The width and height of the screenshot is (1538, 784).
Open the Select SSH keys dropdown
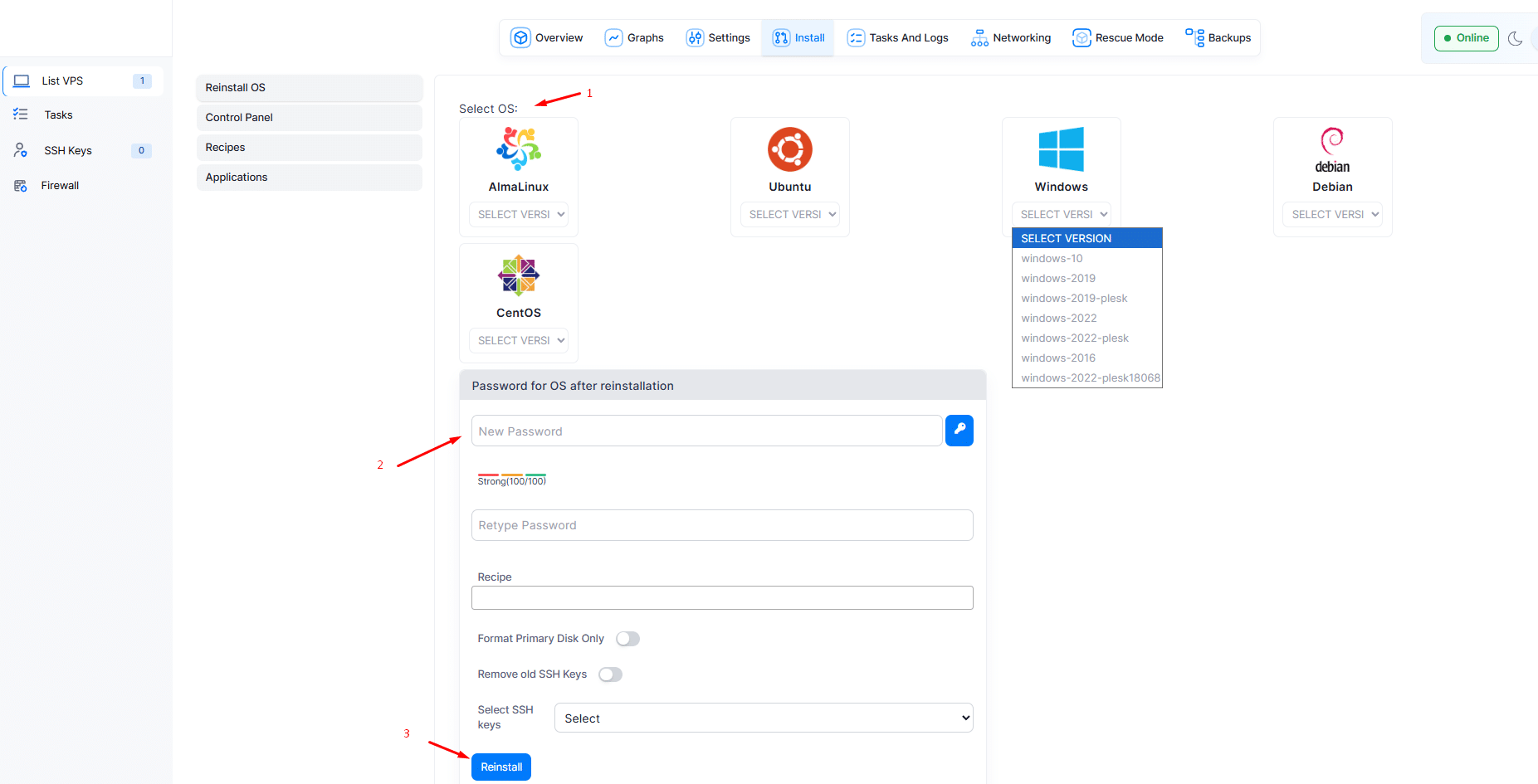pyautogui.click(x=763, y=718)
